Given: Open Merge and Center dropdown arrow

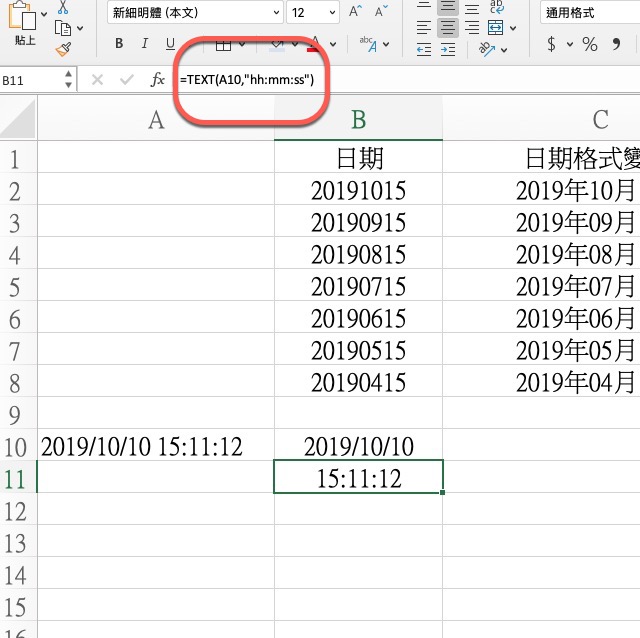Looking at the screenshot, I should tap(513, 28).
